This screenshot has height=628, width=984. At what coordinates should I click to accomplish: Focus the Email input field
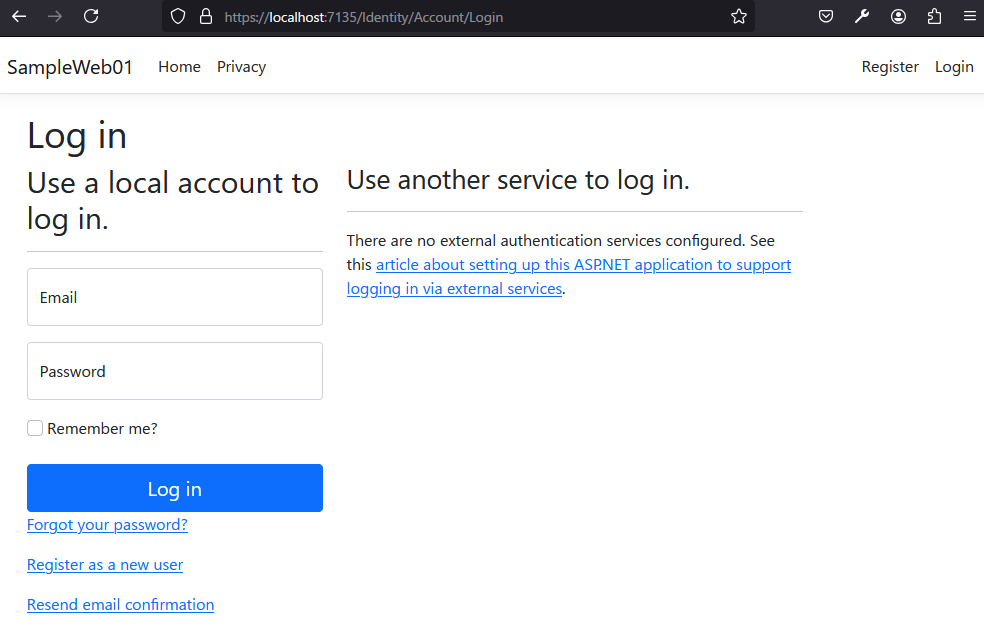(175, 297)
